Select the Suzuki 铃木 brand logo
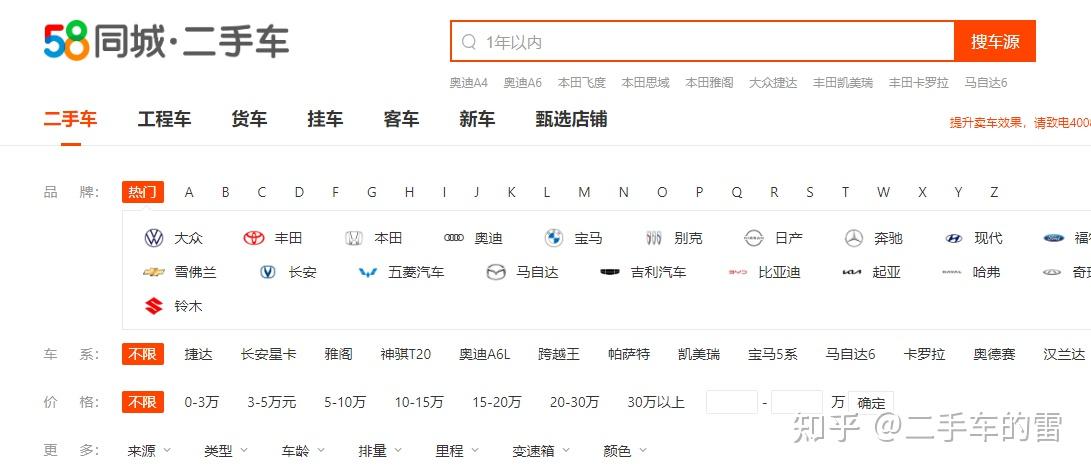Screen dimensions: 1091x473 click(x=154, y=305)
